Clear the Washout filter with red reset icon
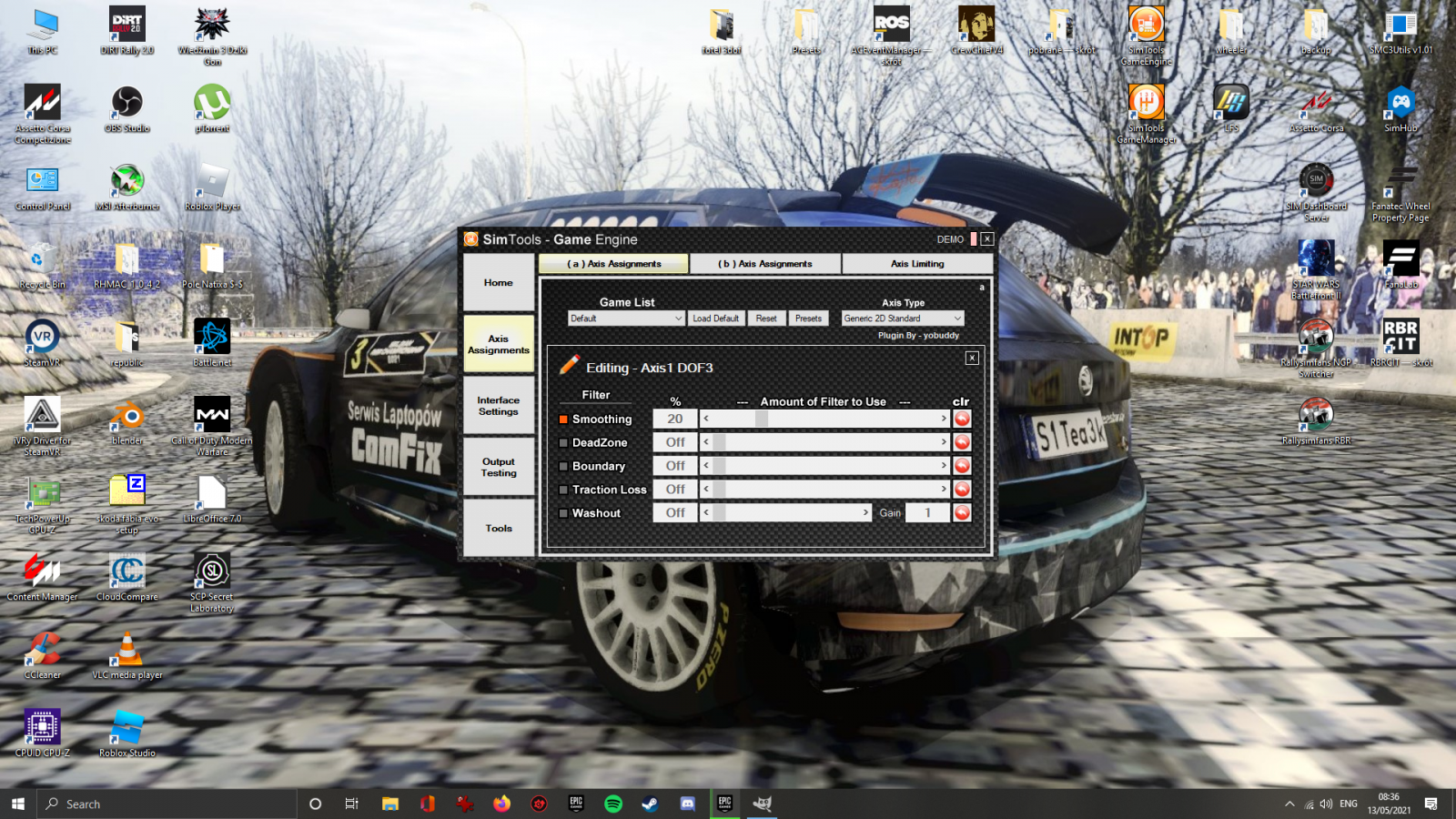 coord(962,513)
